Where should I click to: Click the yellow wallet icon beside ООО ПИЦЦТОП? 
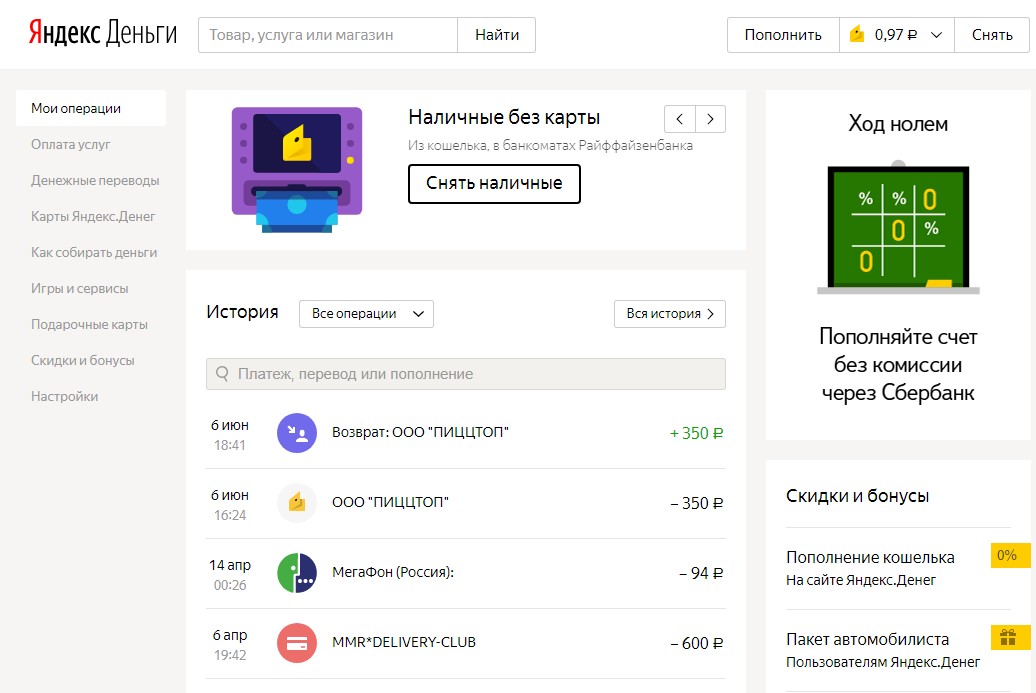point(296,503)
